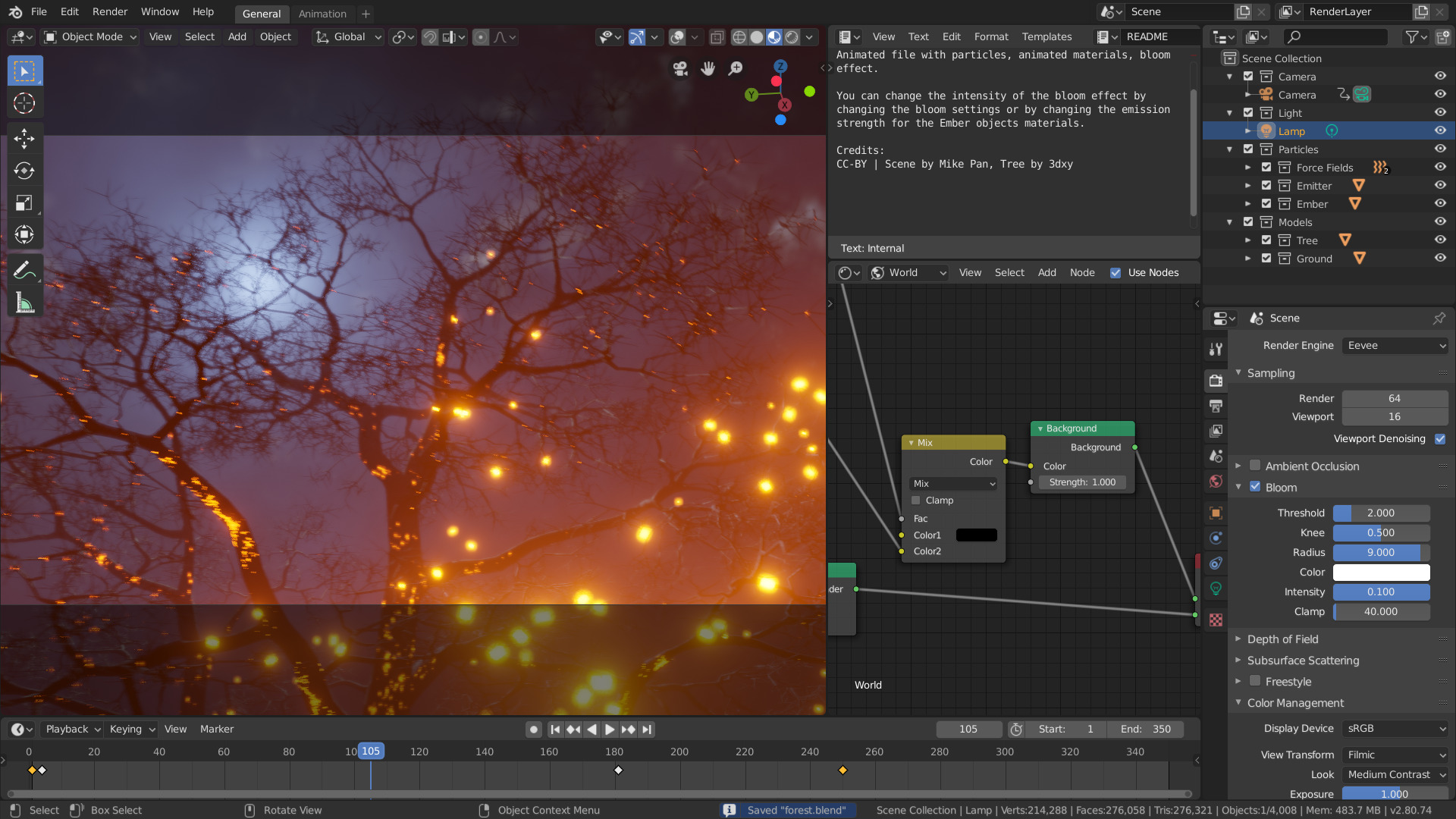This screenshot has width=1456, height=819.
Task: Select the Move tool in the toolbar
Action: 25,139
